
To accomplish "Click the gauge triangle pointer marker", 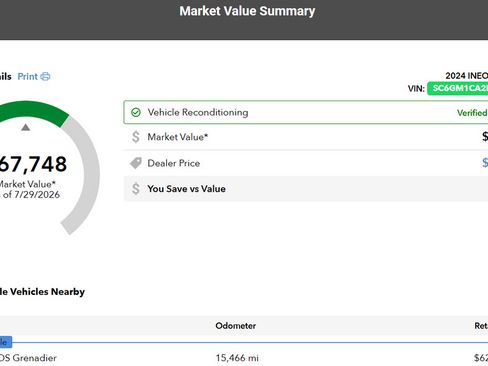I will [x=26, y=127].
